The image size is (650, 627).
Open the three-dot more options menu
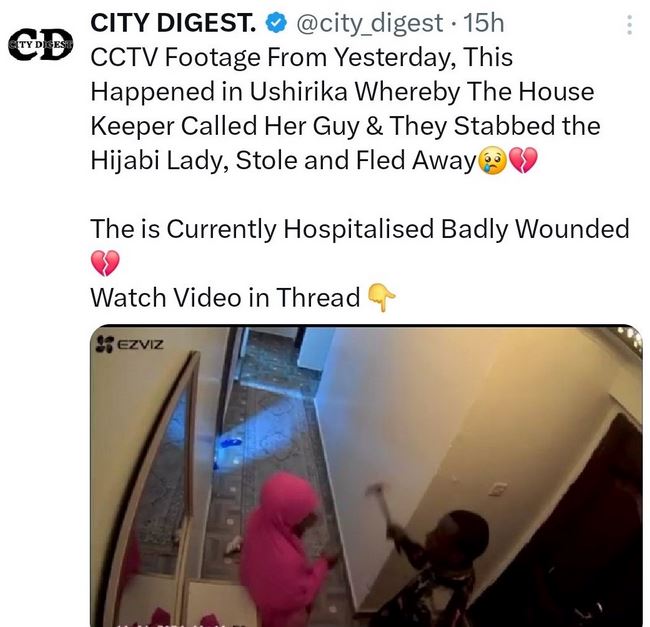coord(629,24)
